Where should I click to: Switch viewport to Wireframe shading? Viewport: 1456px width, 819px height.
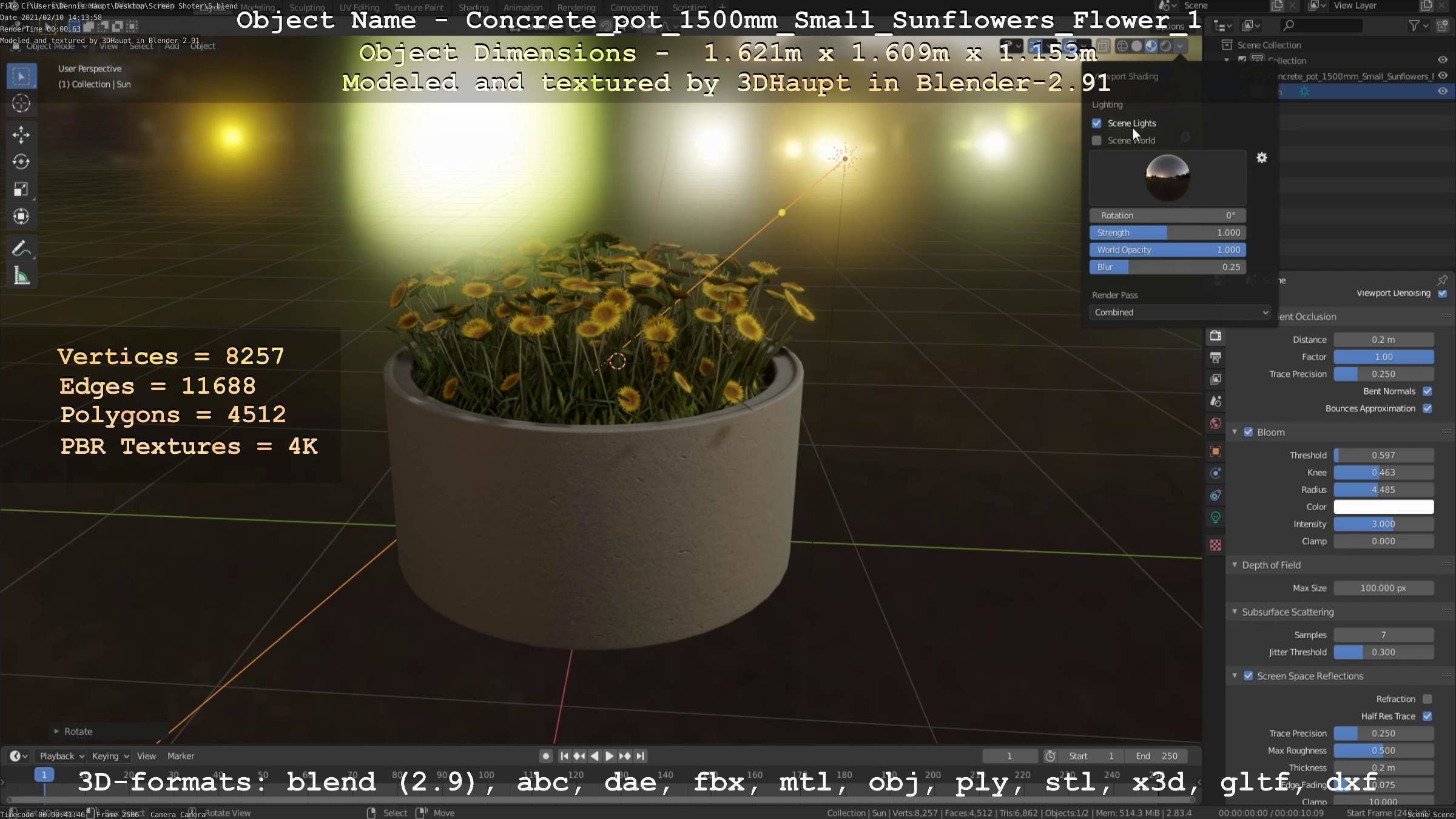click(x=1122, y=46)
